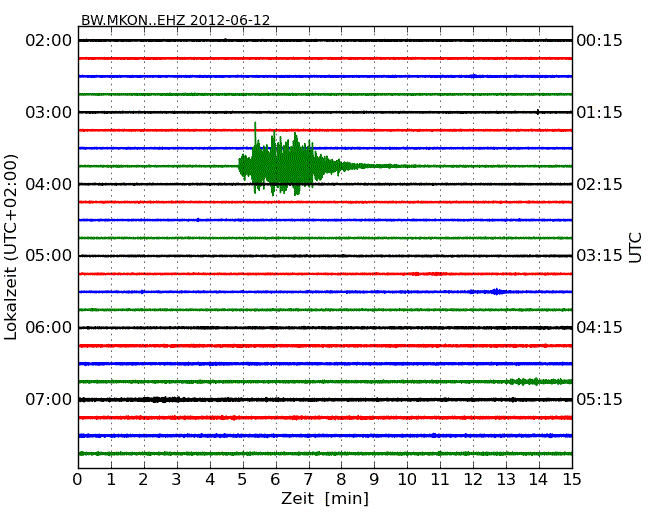650x520 pixels.
Task: Select the 01:15 UTC label
Action: pyautogui.click(x=599, y=112)
